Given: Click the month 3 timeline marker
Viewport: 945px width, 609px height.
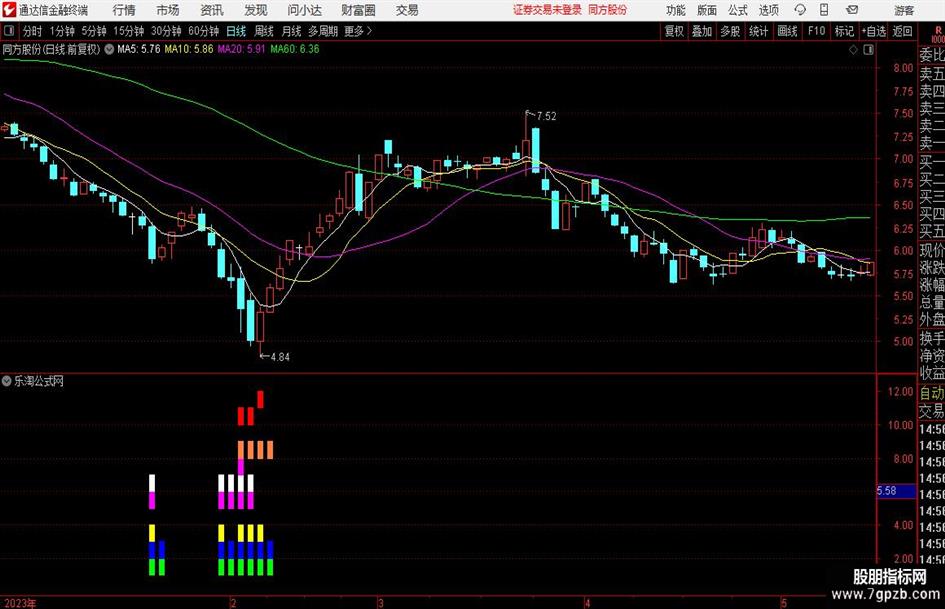Looking at the screenshot, I should pos(381,603).
